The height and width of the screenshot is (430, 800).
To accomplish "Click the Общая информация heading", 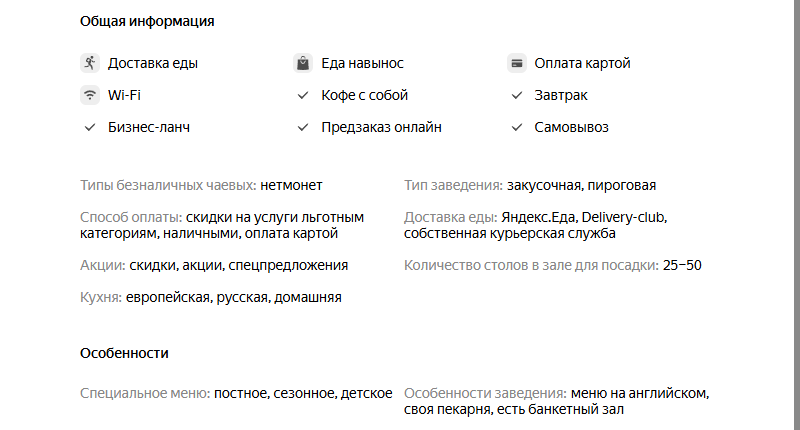I will coord(147,21).
